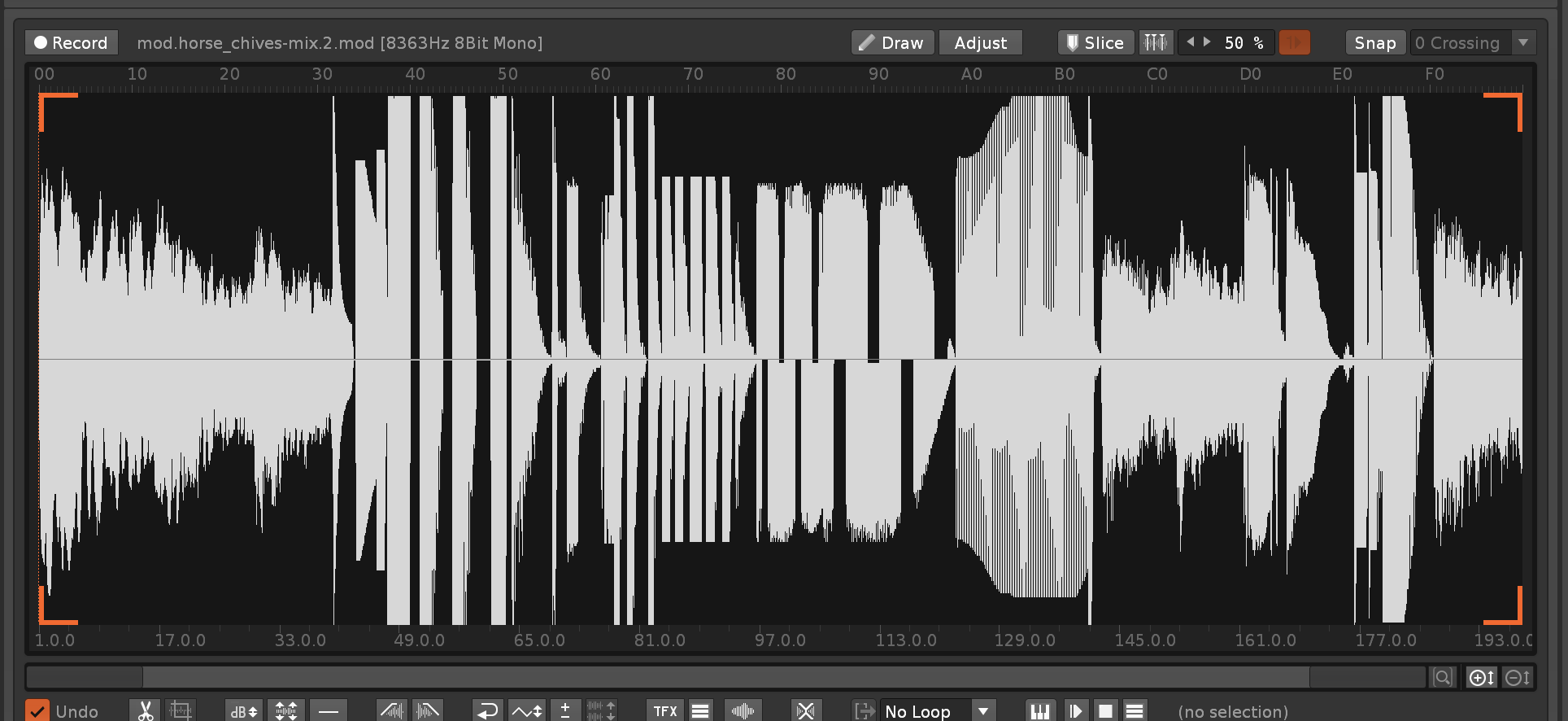Click the fade-in waveform icon
Viewport: 1568px width, 721px height.
coord(392,710)
